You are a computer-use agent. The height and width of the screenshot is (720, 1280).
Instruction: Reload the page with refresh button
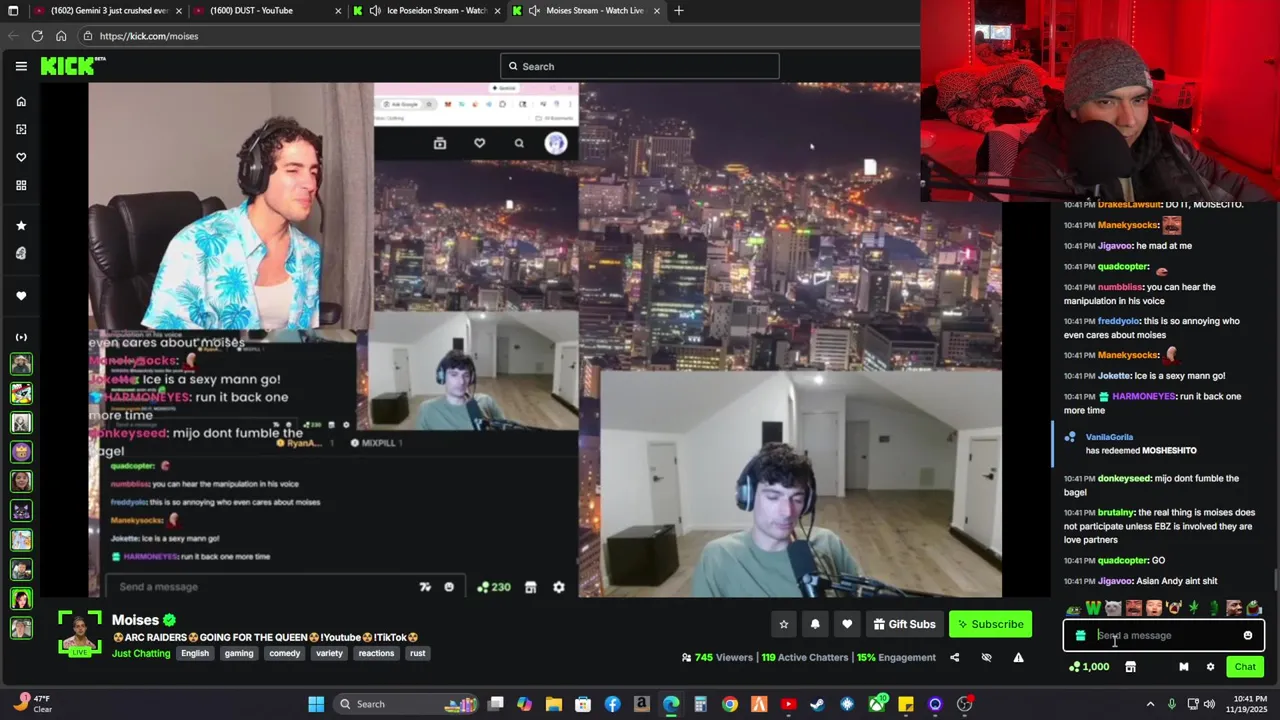click(x=37, y=36)
